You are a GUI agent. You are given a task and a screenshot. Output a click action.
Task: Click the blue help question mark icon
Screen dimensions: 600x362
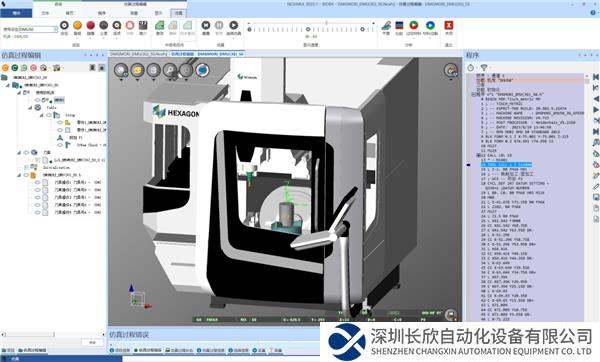pos(593,13)
